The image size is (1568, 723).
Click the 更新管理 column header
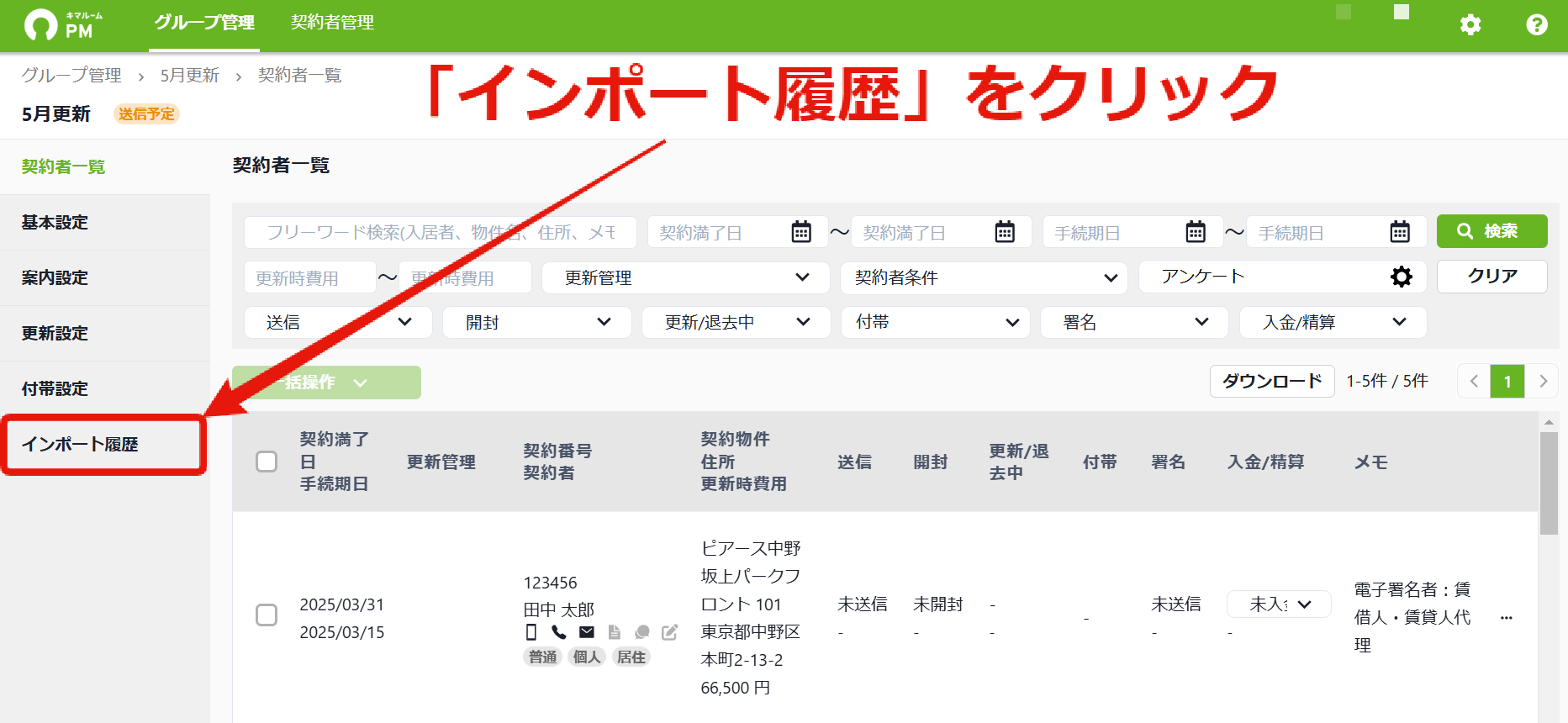[441, 462]
